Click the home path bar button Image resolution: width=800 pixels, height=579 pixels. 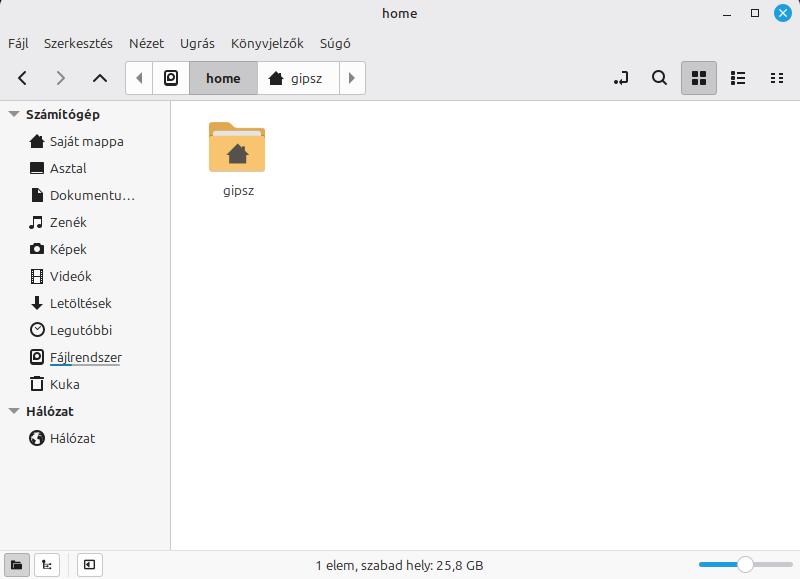pos(223,78)
